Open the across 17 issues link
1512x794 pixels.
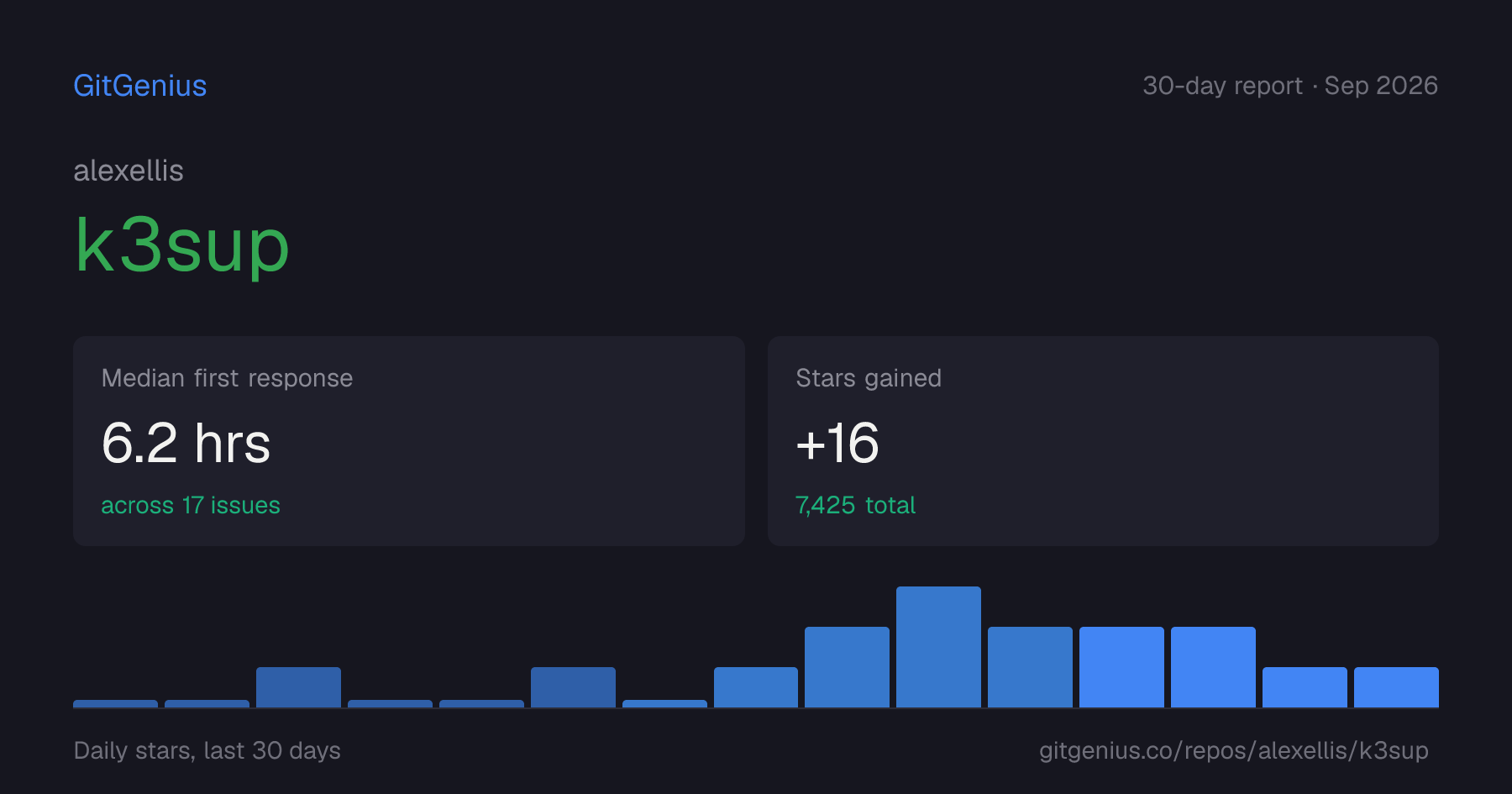click(x=191, y=505)
